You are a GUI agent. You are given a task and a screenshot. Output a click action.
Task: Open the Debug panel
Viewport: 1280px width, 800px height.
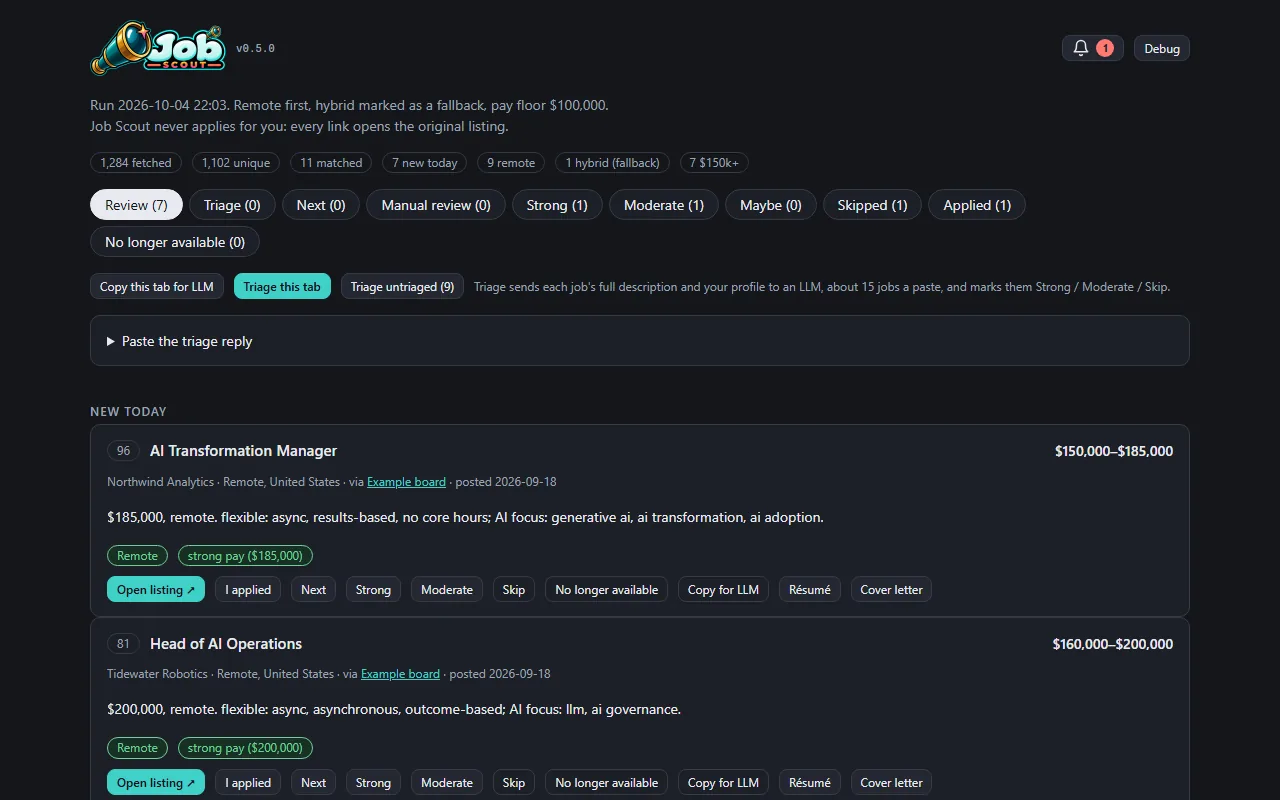click(1162, 48)
